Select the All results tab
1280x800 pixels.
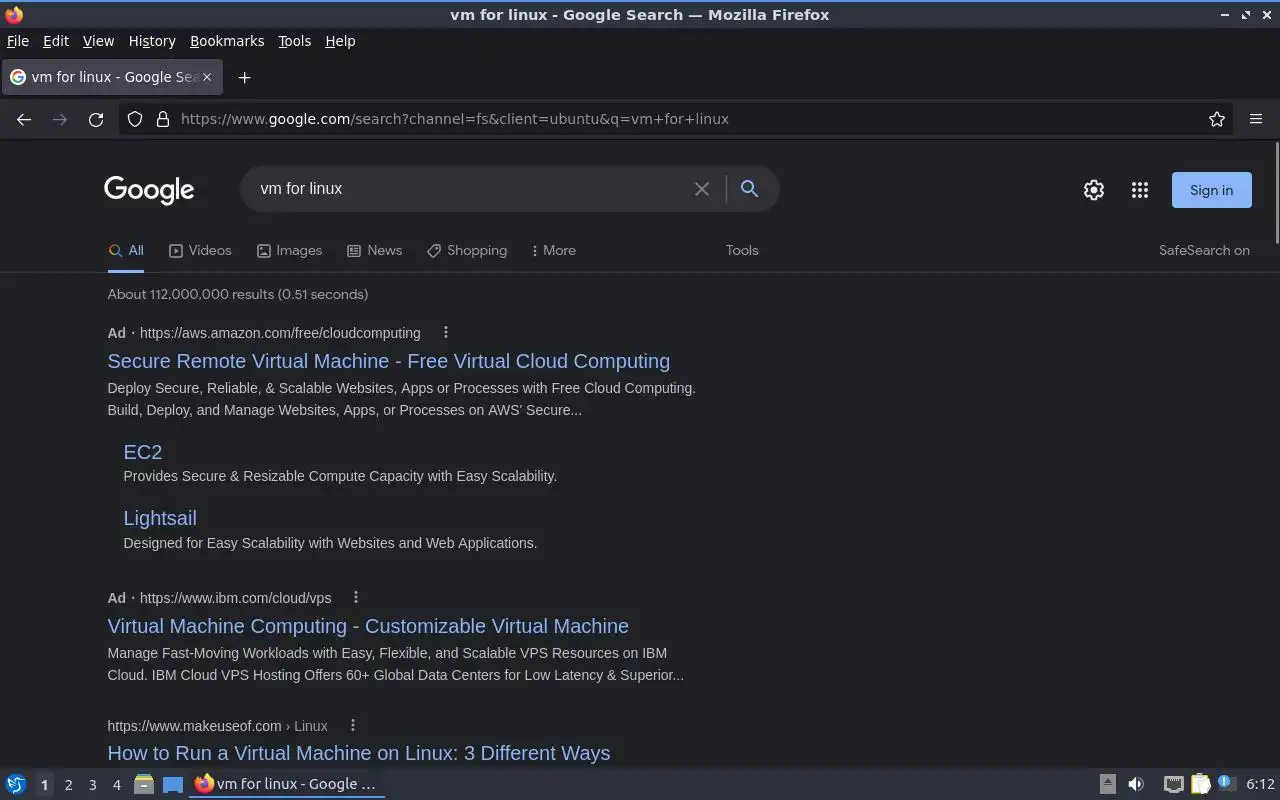coord(126,251)
